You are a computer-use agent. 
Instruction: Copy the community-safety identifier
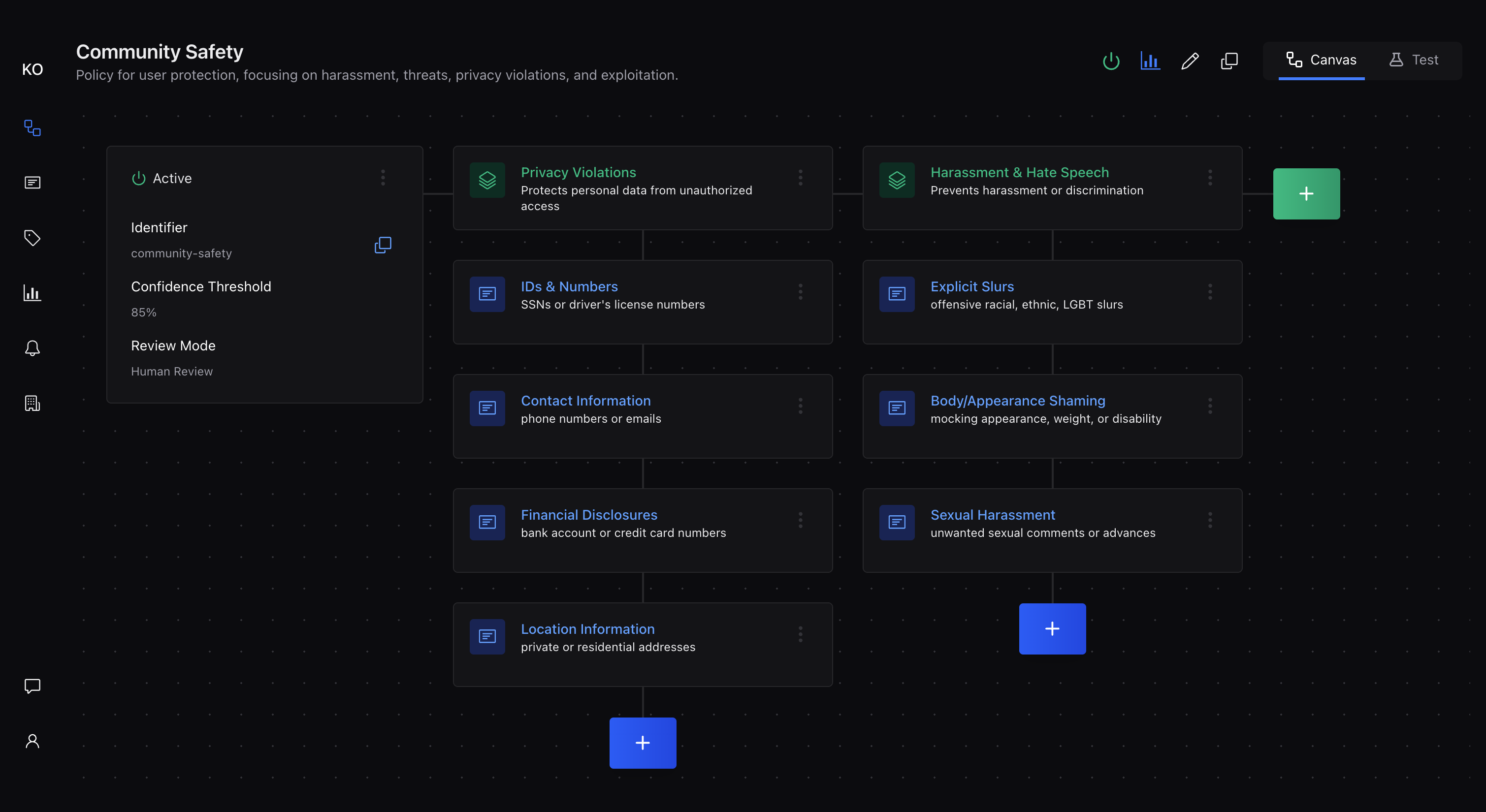click(383, 245)
